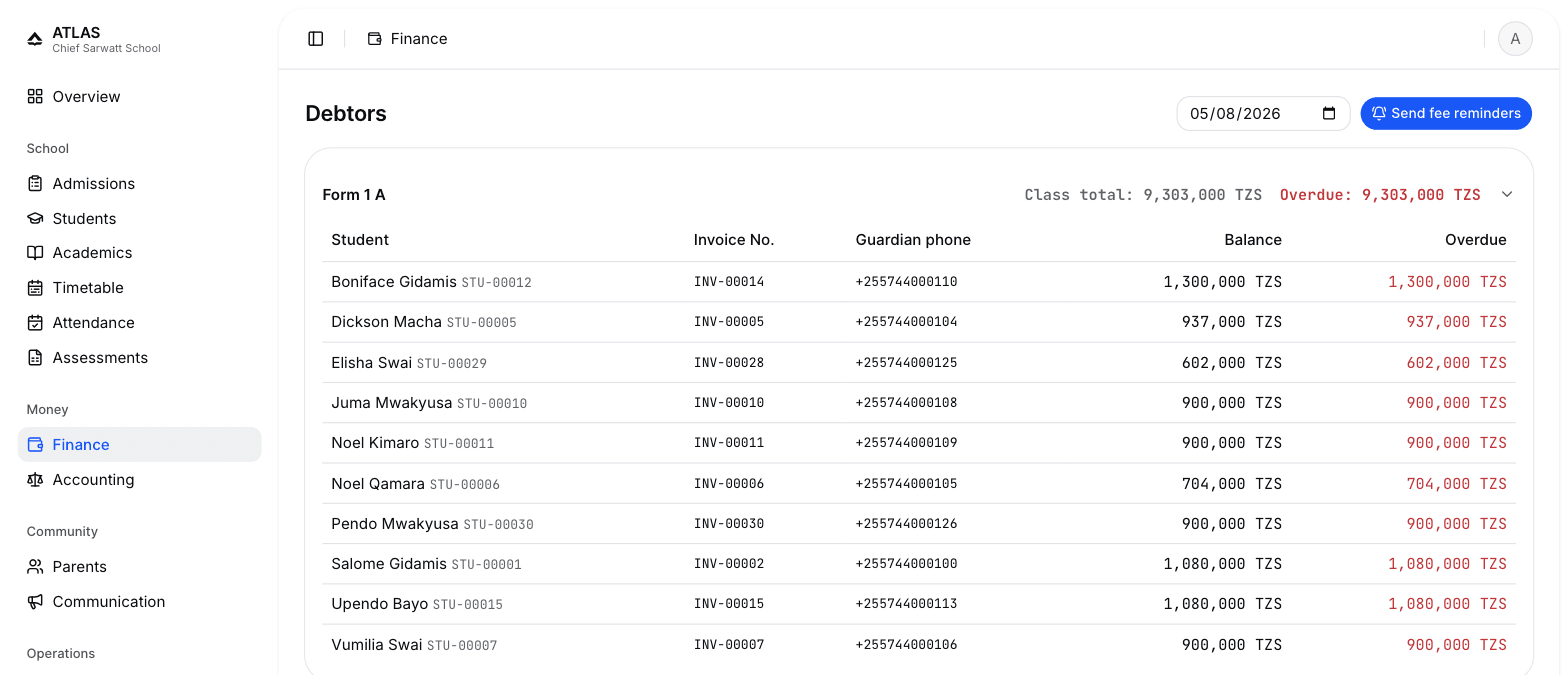This screenshot has height=675, width=1568.
Task: Click the Chief Sarwatt School name
Action: click(107, 49)
